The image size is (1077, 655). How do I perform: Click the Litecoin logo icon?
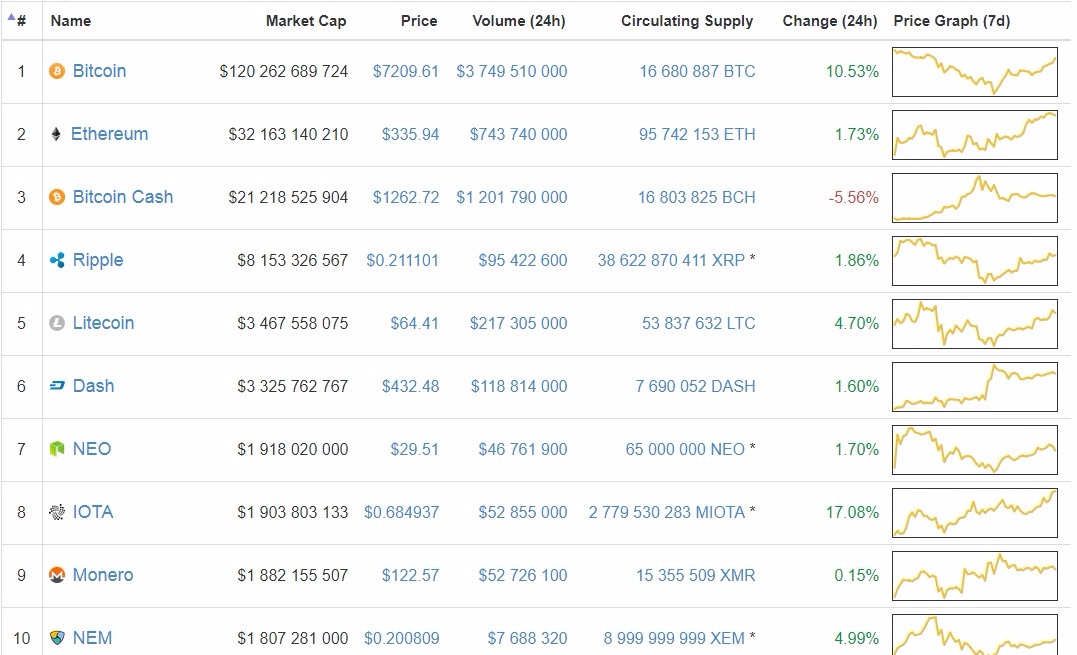pos(57,323)
